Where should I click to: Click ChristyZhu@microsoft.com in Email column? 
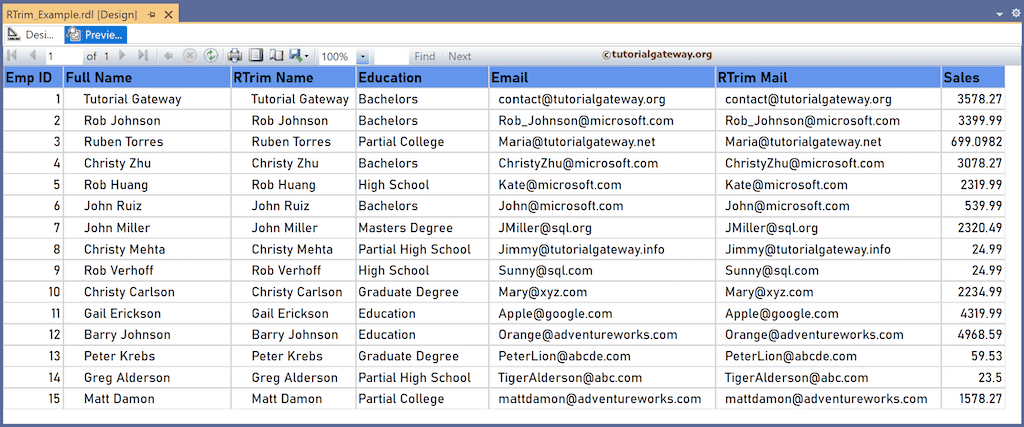(578, 163)
